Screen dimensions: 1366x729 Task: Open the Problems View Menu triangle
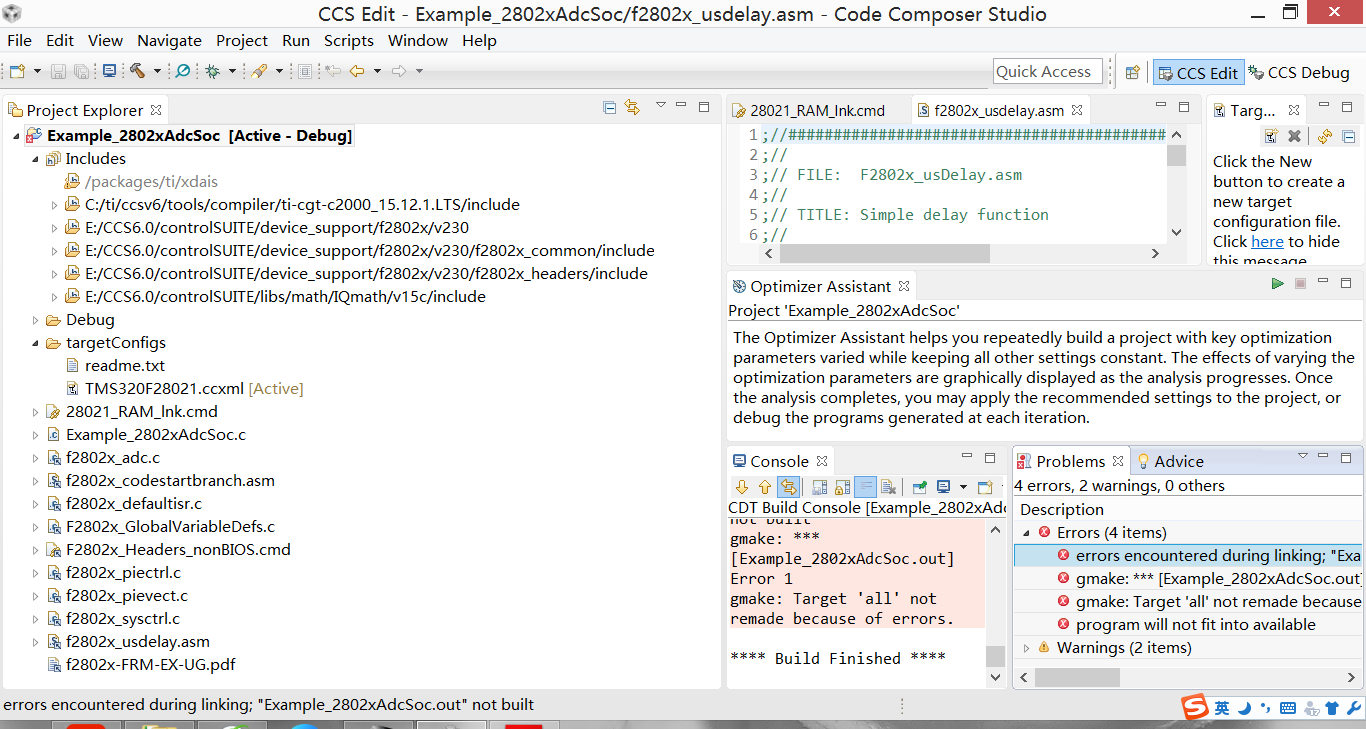point(1303,456)
